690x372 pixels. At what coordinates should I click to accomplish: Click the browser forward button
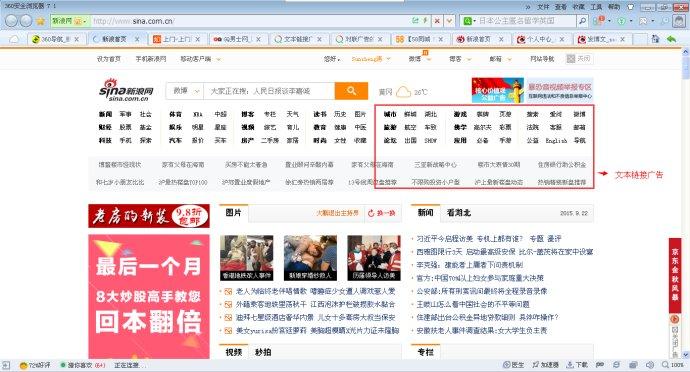point(26,21)
